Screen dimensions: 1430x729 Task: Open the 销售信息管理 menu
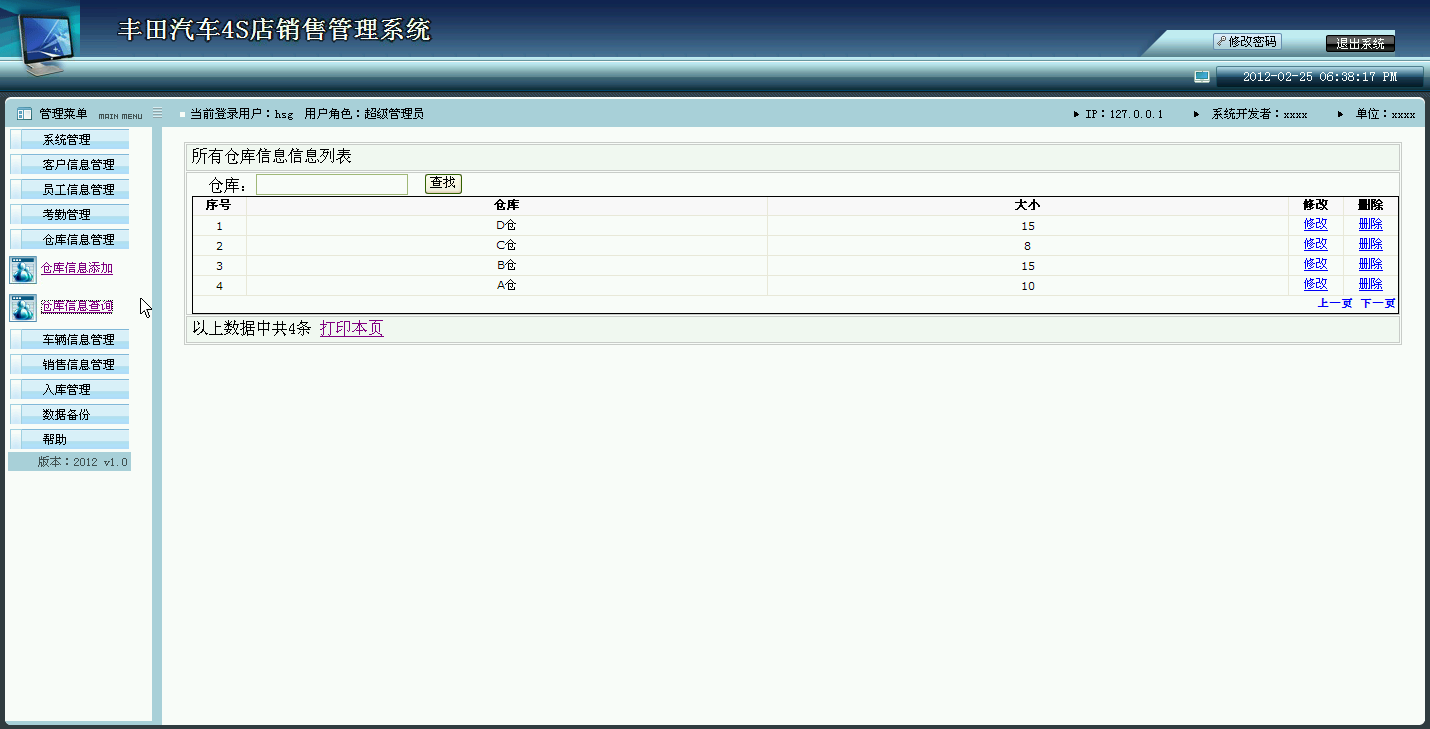click(69, 365)
